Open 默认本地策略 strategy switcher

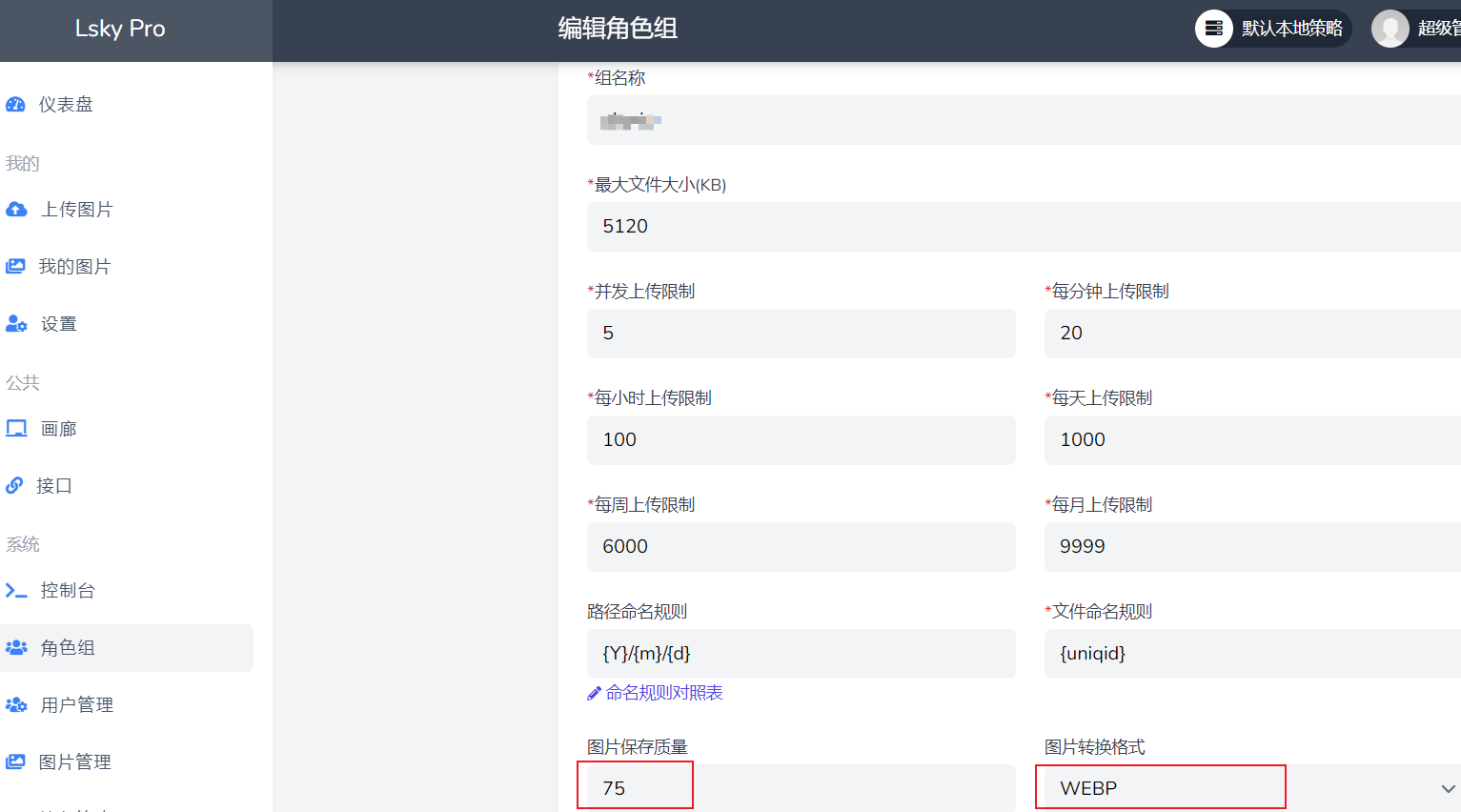tap(1273, 29)
